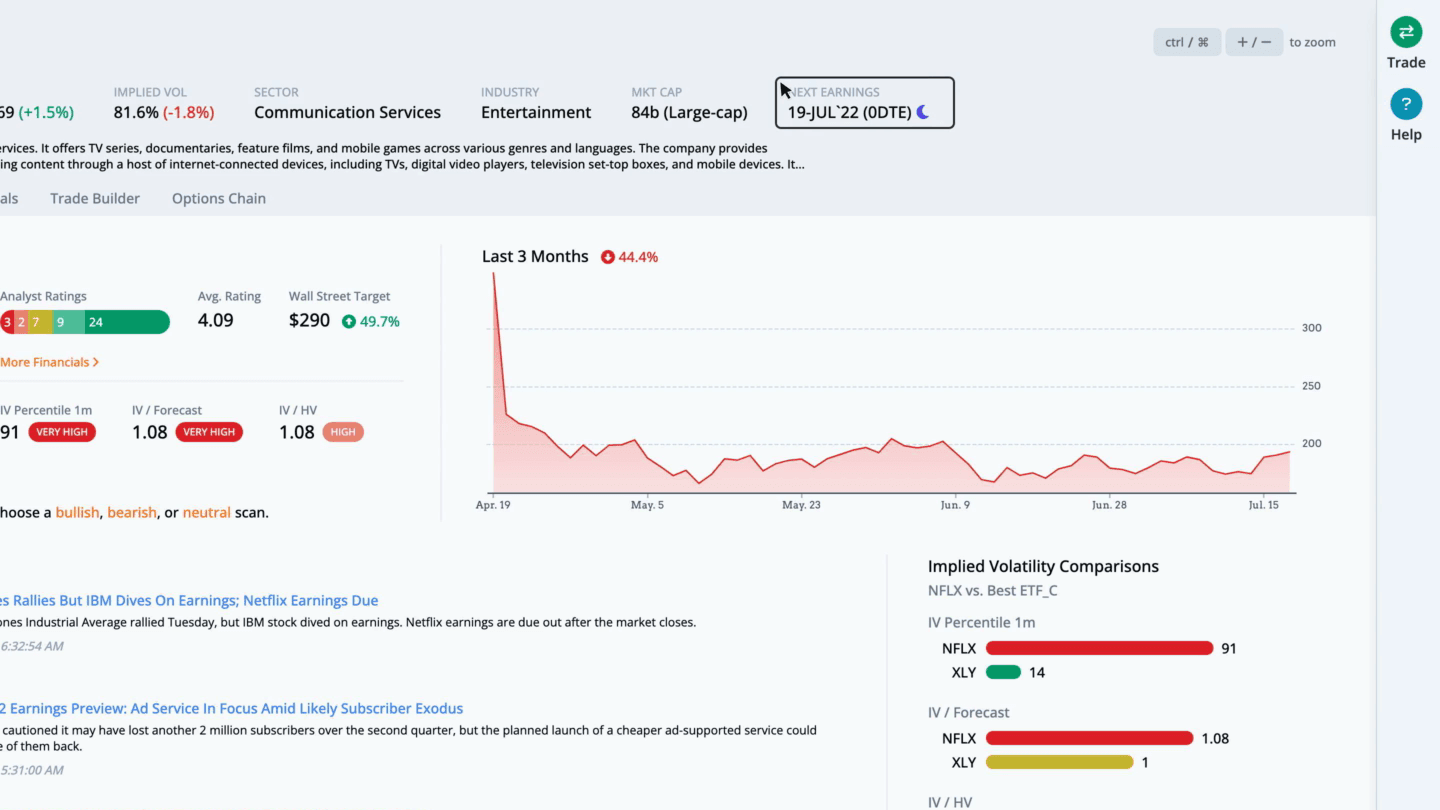Click the Avg. Rating value 4.09
Image resolution: width=1440 pixels, height=810 pixels.
(216, 321)
